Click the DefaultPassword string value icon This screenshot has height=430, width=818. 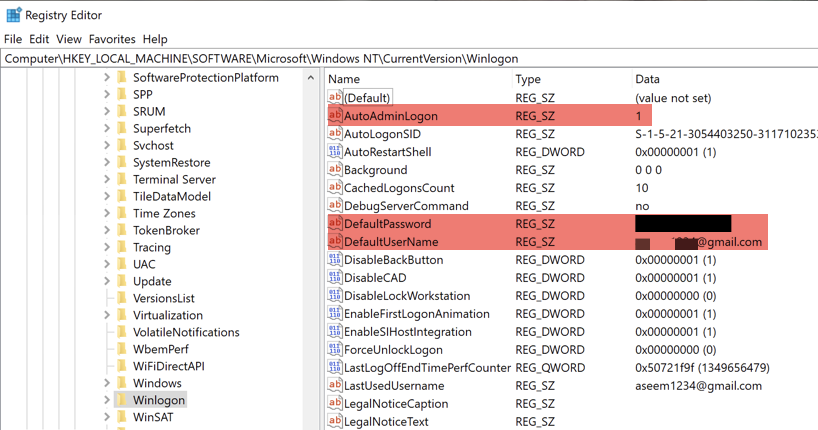coord(335,224)
